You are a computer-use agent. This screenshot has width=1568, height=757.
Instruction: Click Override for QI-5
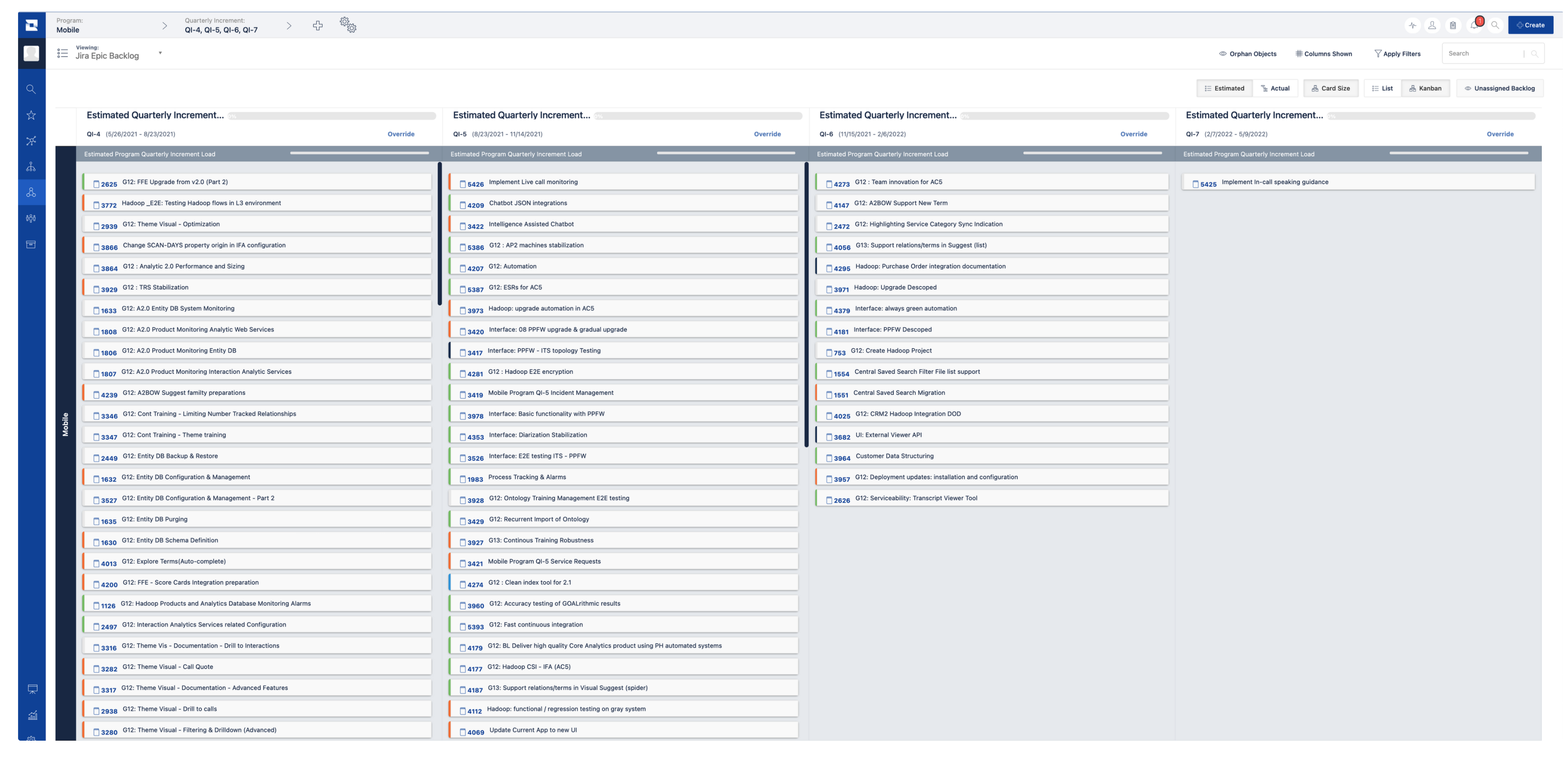pos(768,134)
